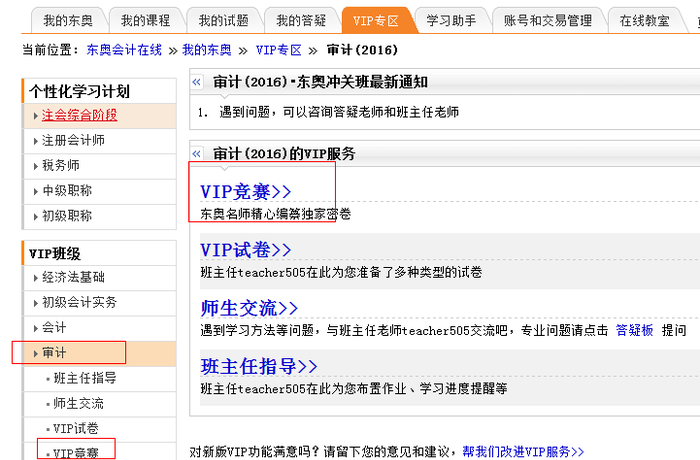Screen dimensions: 700x460
Task: Switch to the 我的课程 tab
Action: pos(144,19)
